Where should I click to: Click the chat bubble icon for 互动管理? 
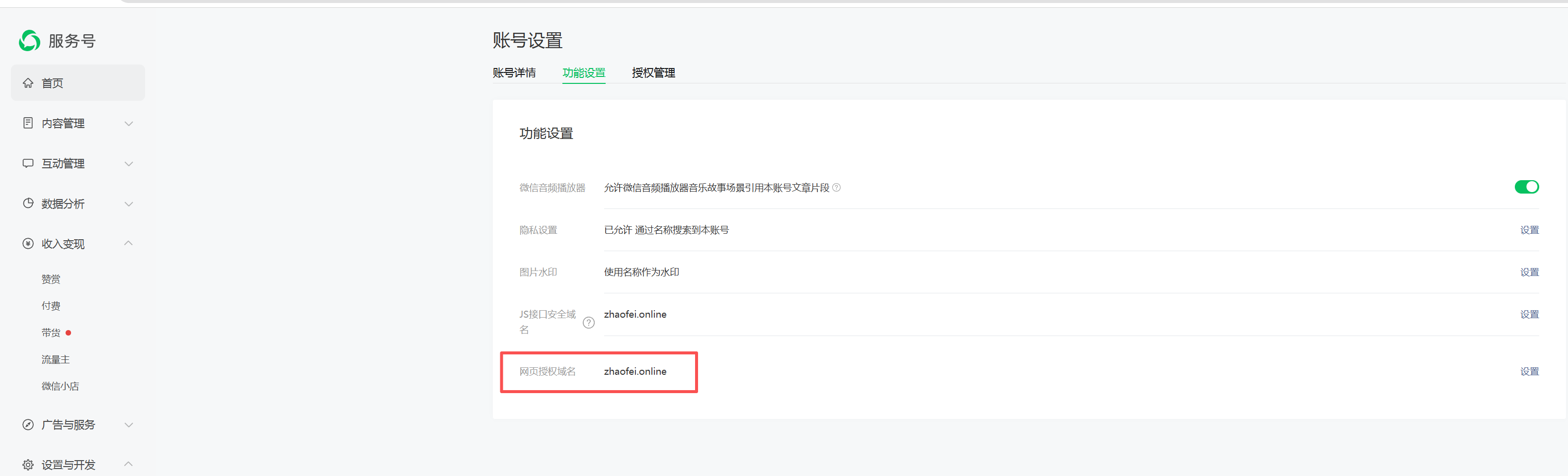28,163
